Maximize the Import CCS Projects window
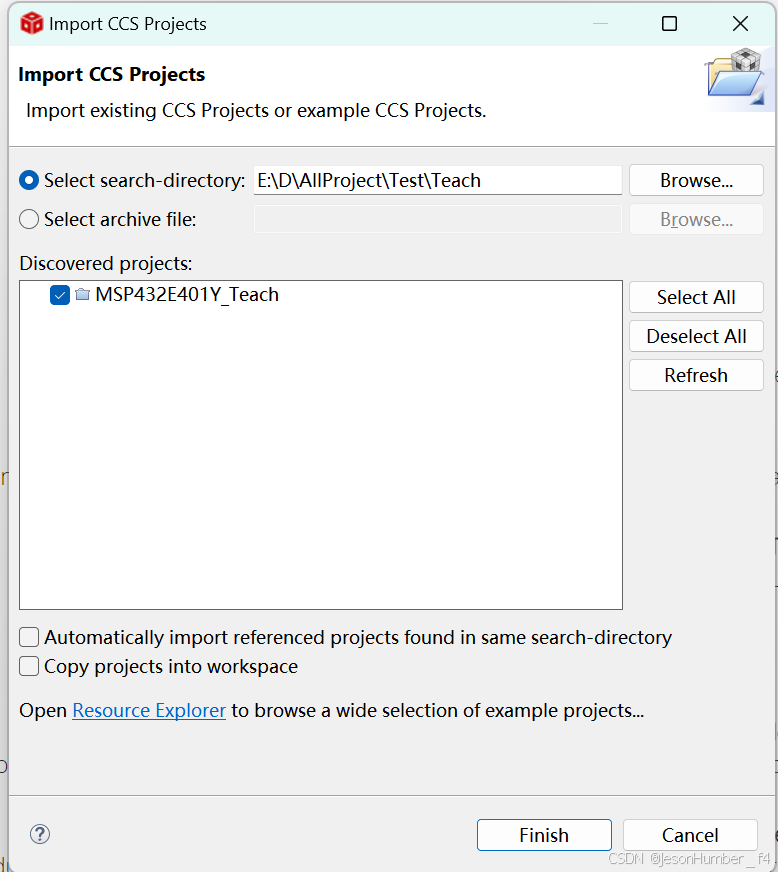The height and width of the screenshot is (872, 778). point(669,23)
